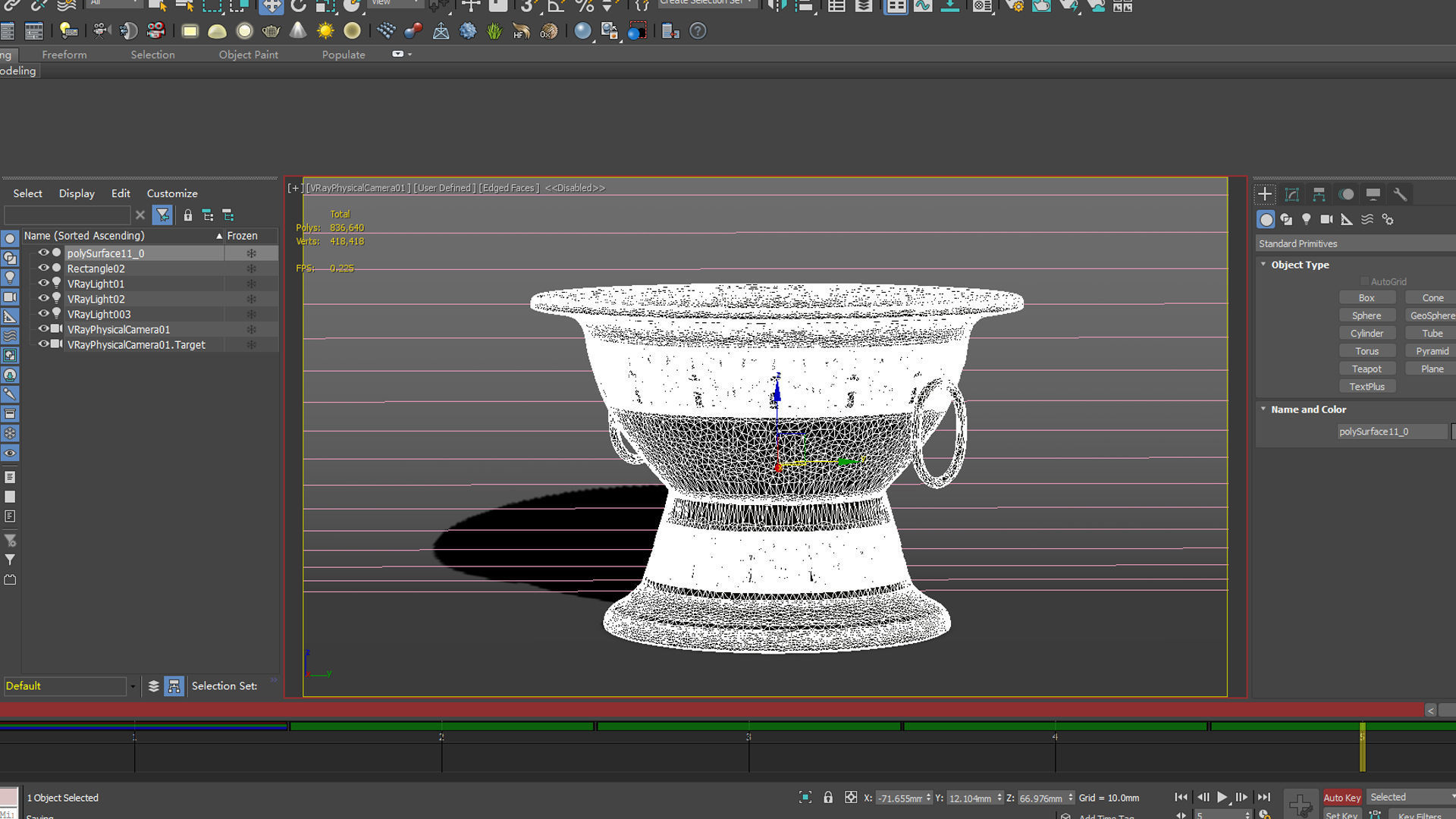Click the Teapot primitive button

tap(1366, 369)
